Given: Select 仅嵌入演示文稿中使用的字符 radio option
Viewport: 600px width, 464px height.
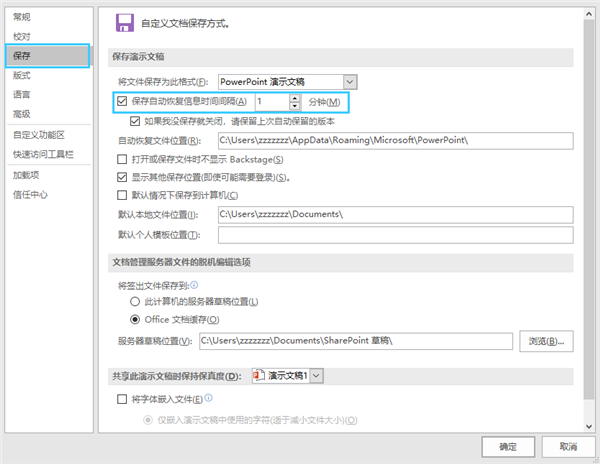Looking at the screenshot, I should coord(148,420).
